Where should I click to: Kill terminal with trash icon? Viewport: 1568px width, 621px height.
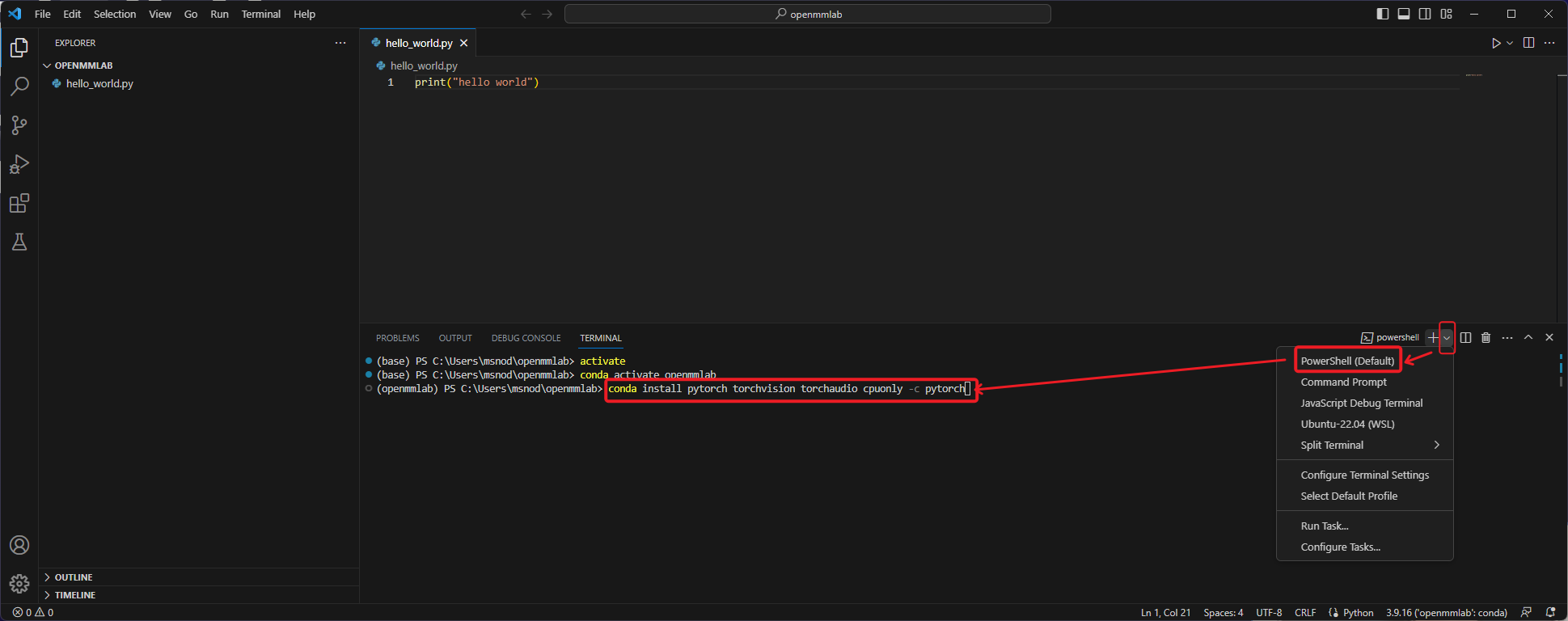tap(1486, 337)
